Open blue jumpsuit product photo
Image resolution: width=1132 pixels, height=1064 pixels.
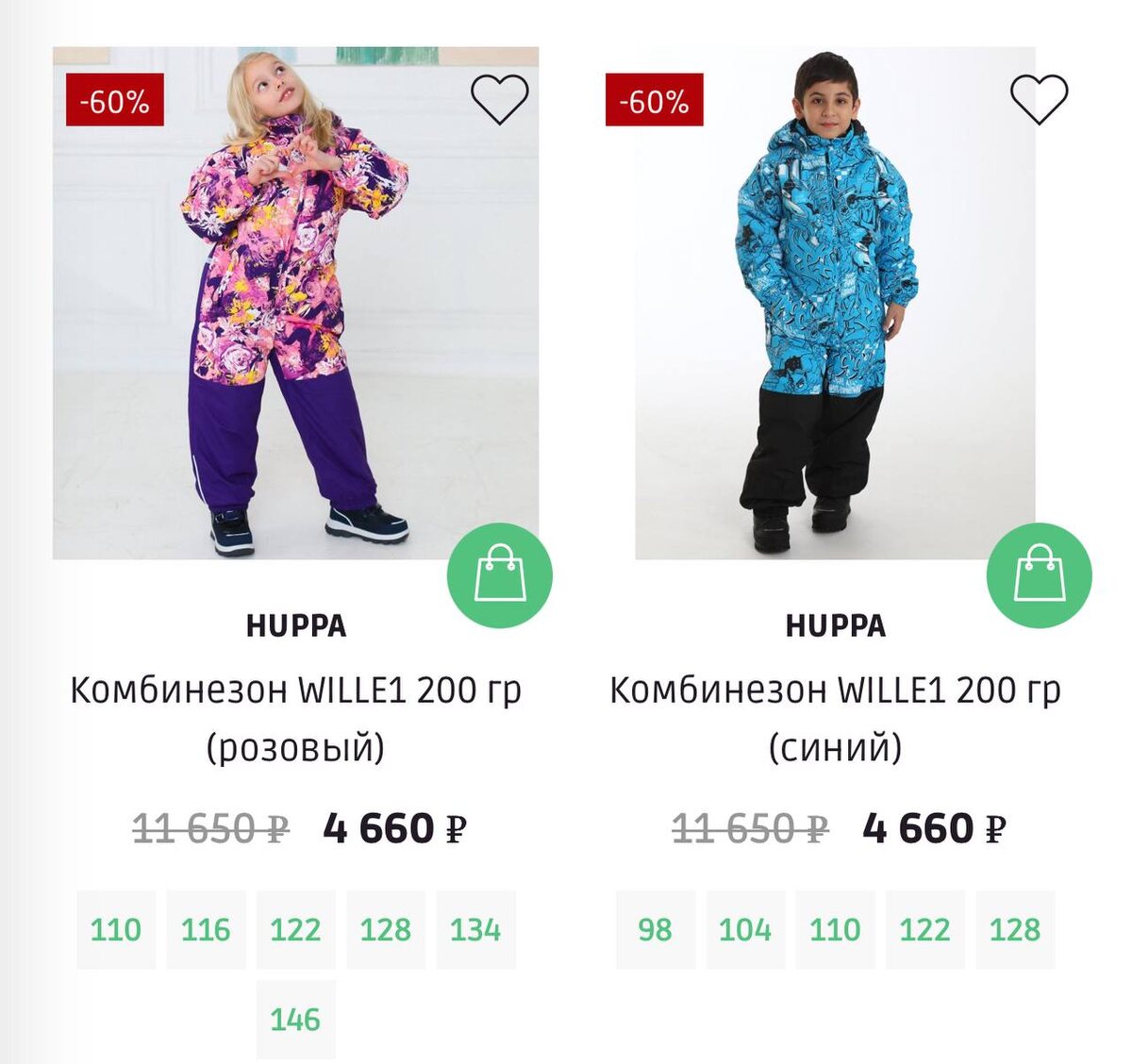(835, 303)
